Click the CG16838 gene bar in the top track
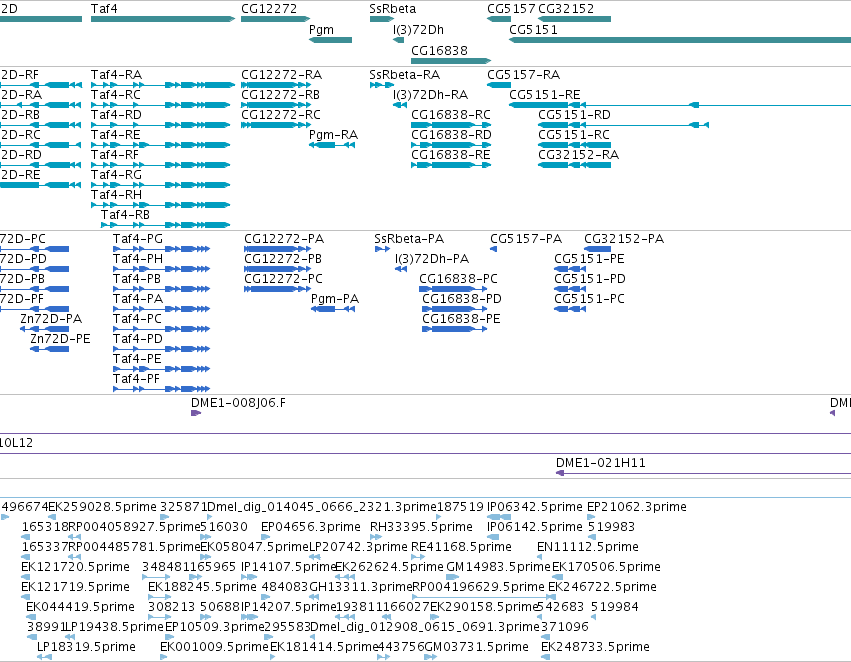The image size is (851, 662). (451, 61)
